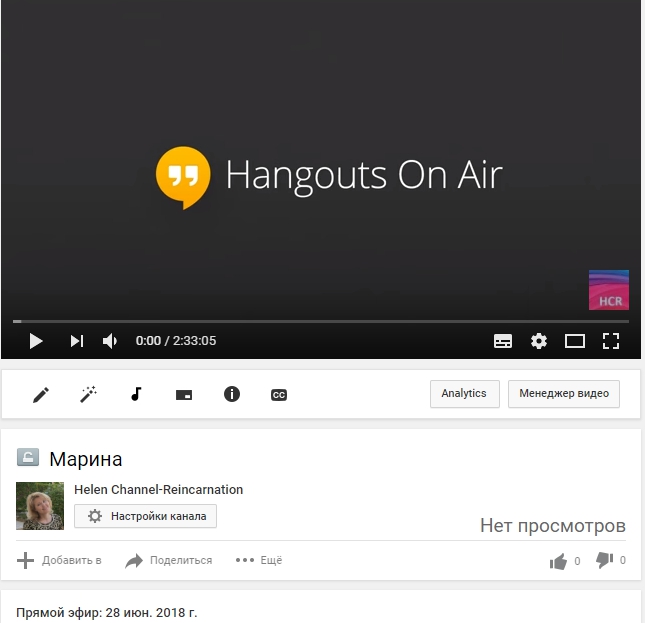Image resolution: width=645 pixels, height=623 pixels.
Task: Open the magic wand enhancements tool
Action: point(89,394)
